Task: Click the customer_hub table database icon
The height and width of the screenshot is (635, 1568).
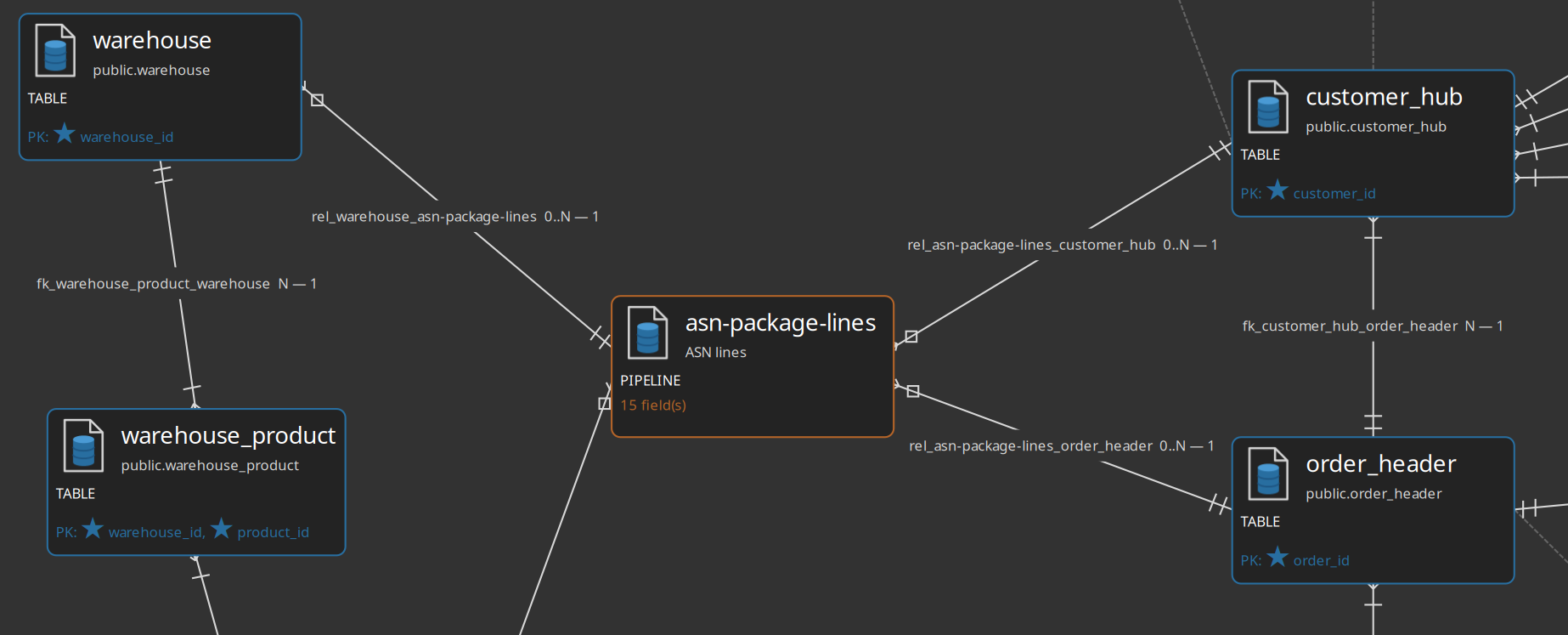Action: pos(1268,106)
